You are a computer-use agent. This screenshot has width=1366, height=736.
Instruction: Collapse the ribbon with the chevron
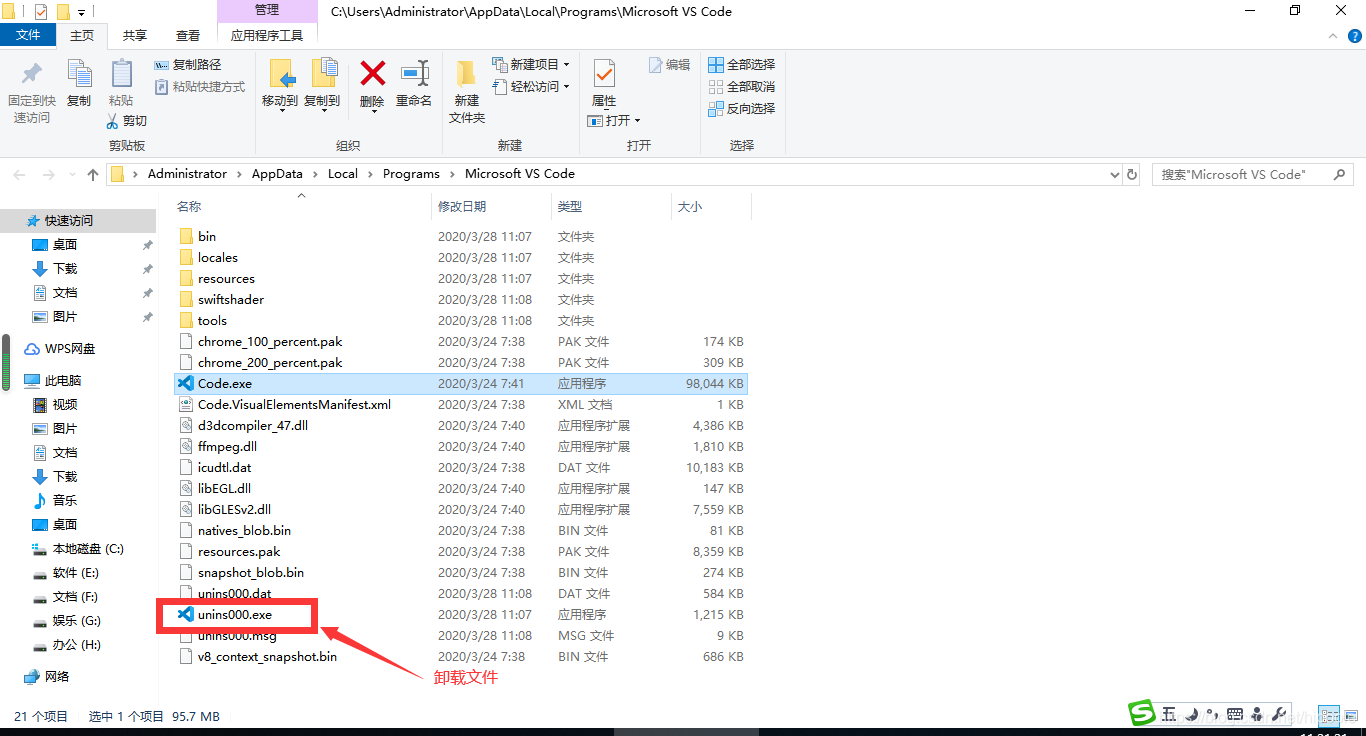tap(1332, 35)
